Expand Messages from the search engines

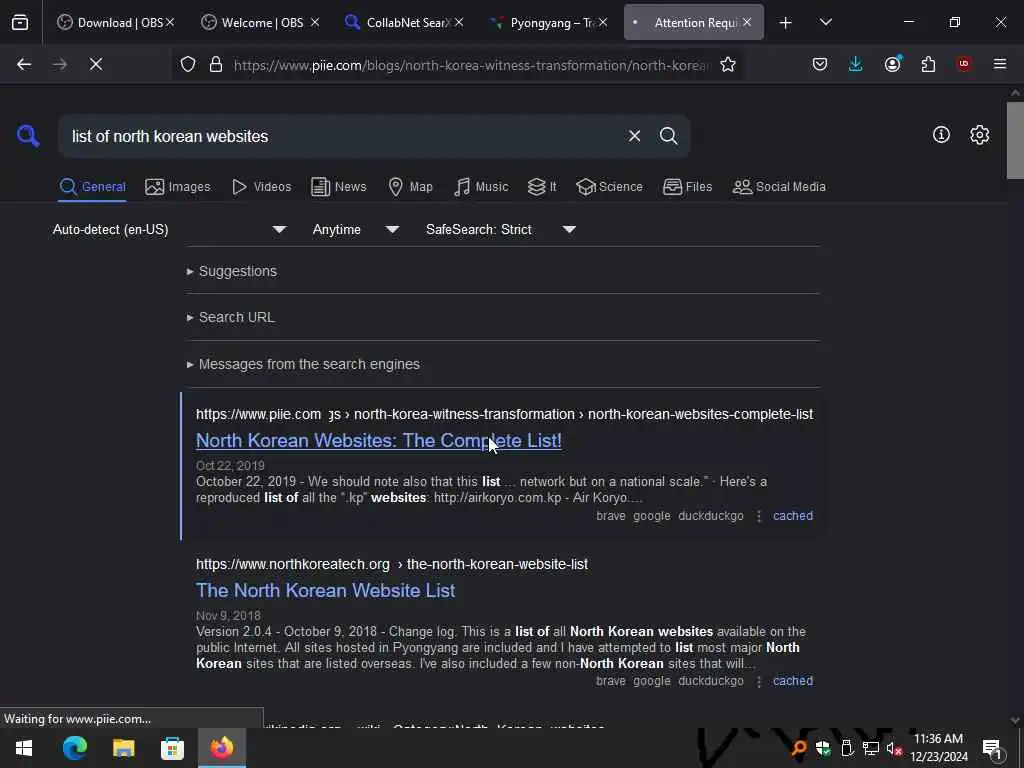(303, 364)
